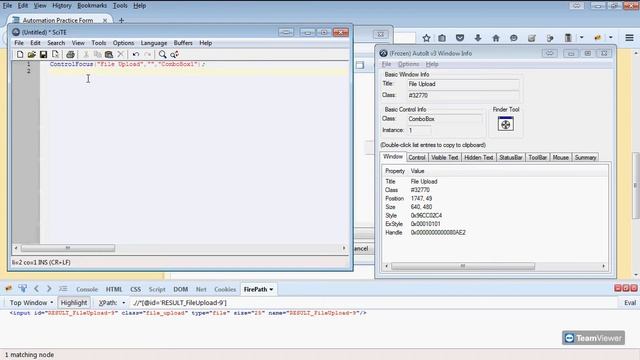
Task: Click the Firefox bookmark star icon
Action: (427, 38)
